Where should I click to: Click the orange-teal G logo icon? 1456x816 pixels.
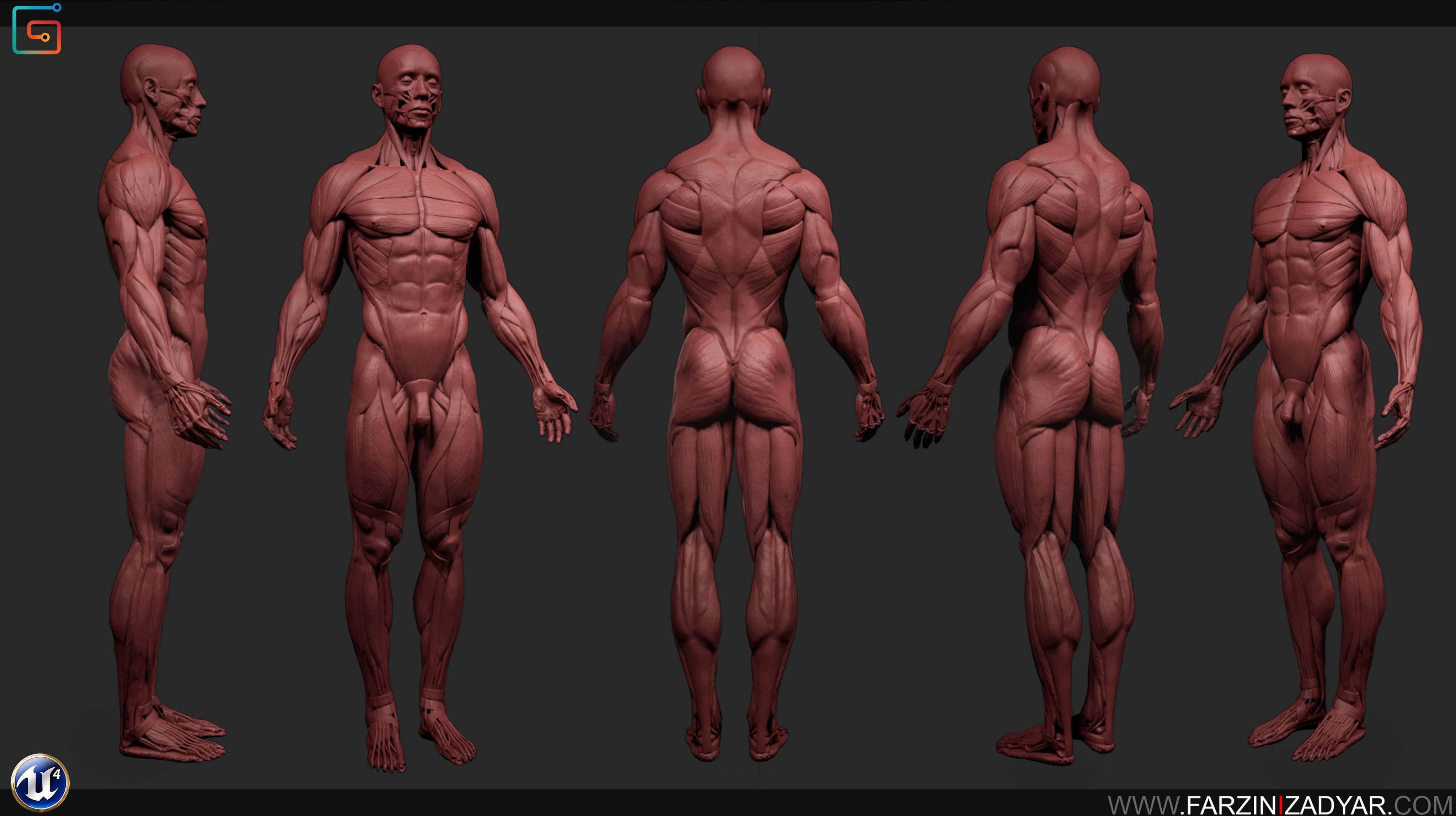pos(37,30)
